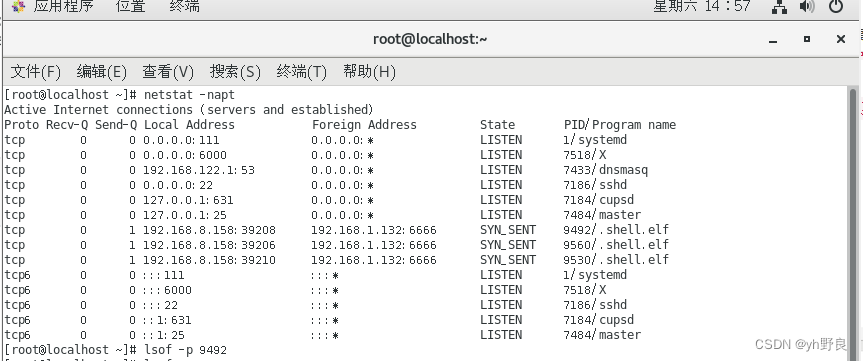Open the power button tray icon

pyautogui.click(x=835, y=7)
